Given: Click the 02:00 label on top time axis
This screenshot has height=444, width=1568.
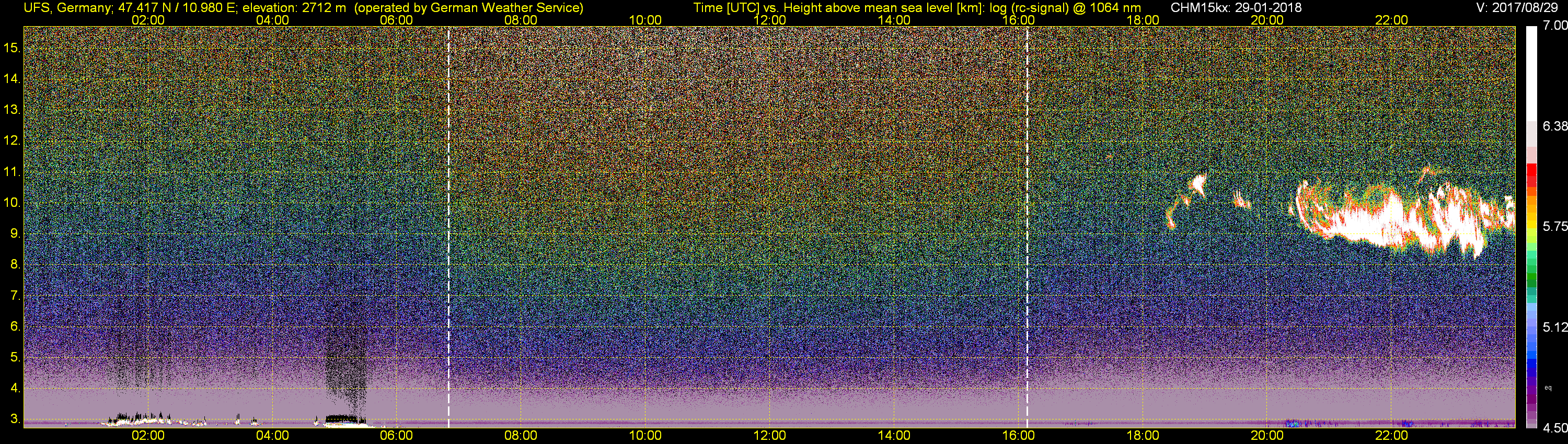Looking at the screenshot, I should [x=148, y=20].
